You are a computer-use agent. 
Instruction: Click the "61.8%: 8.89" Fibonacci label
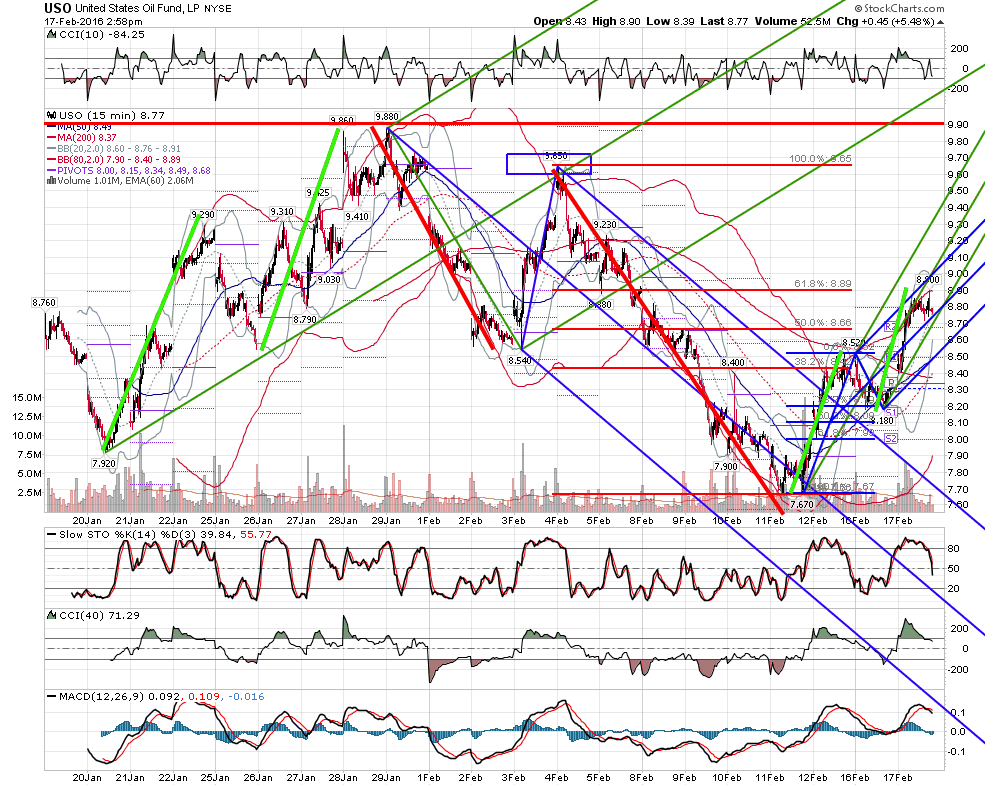click(x=822, y=284)
